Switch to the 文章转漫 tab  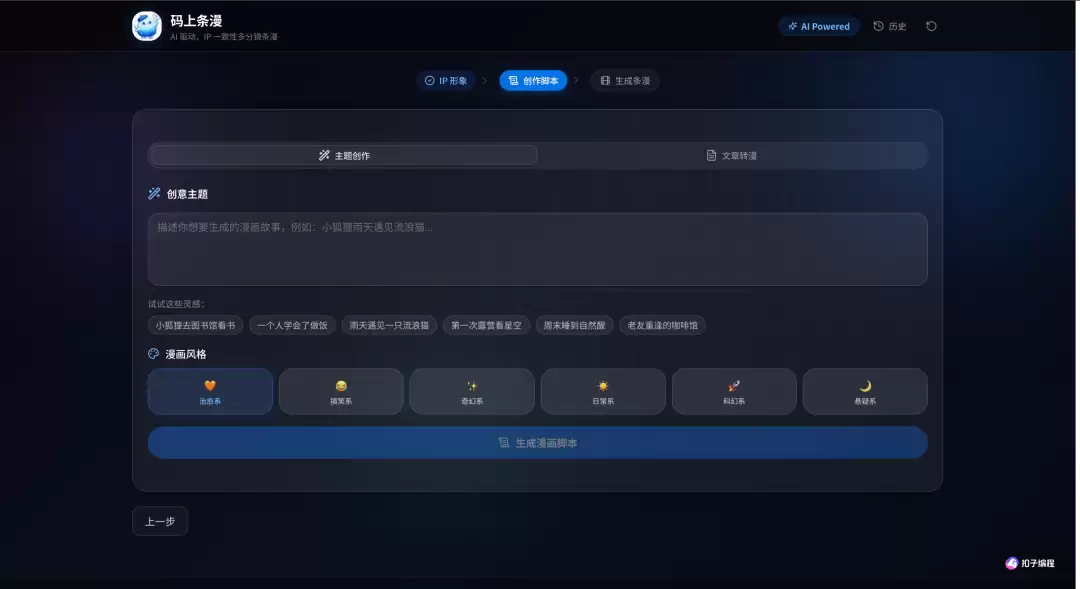(732, 156)
